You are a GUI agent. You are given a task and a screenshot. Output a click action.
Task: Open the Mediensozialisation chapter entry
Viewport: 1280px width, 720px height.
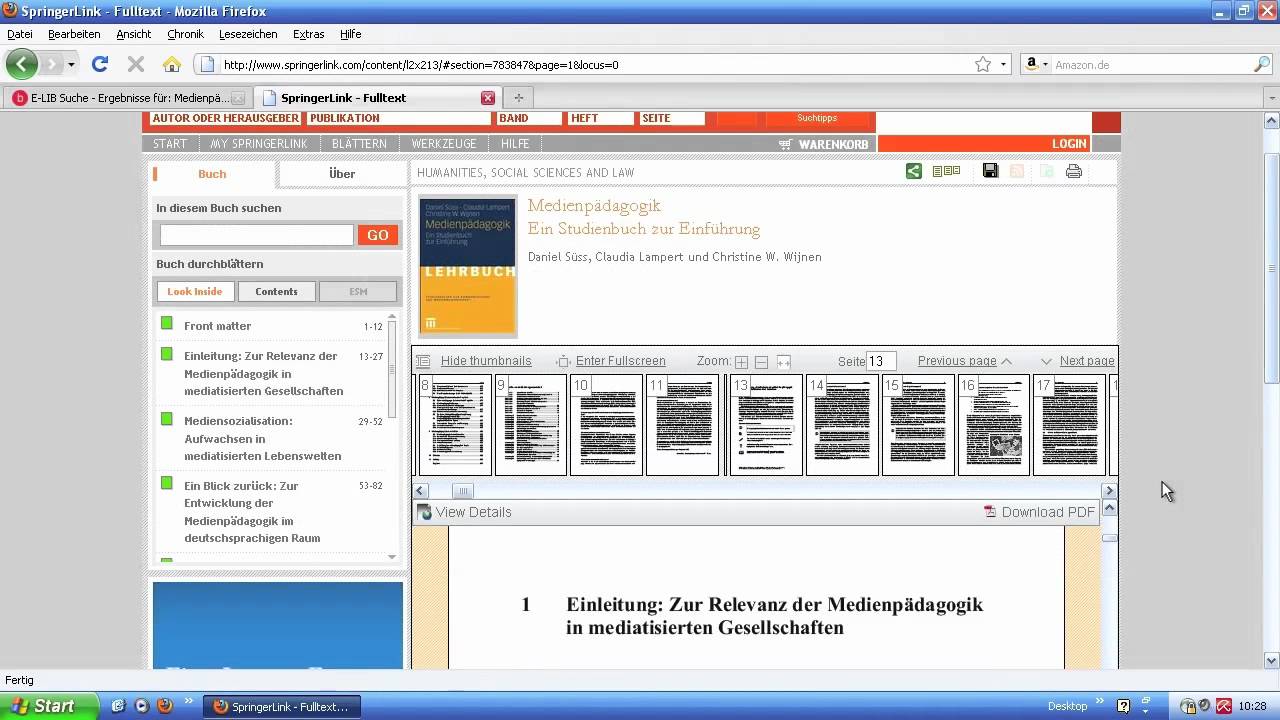264,438
